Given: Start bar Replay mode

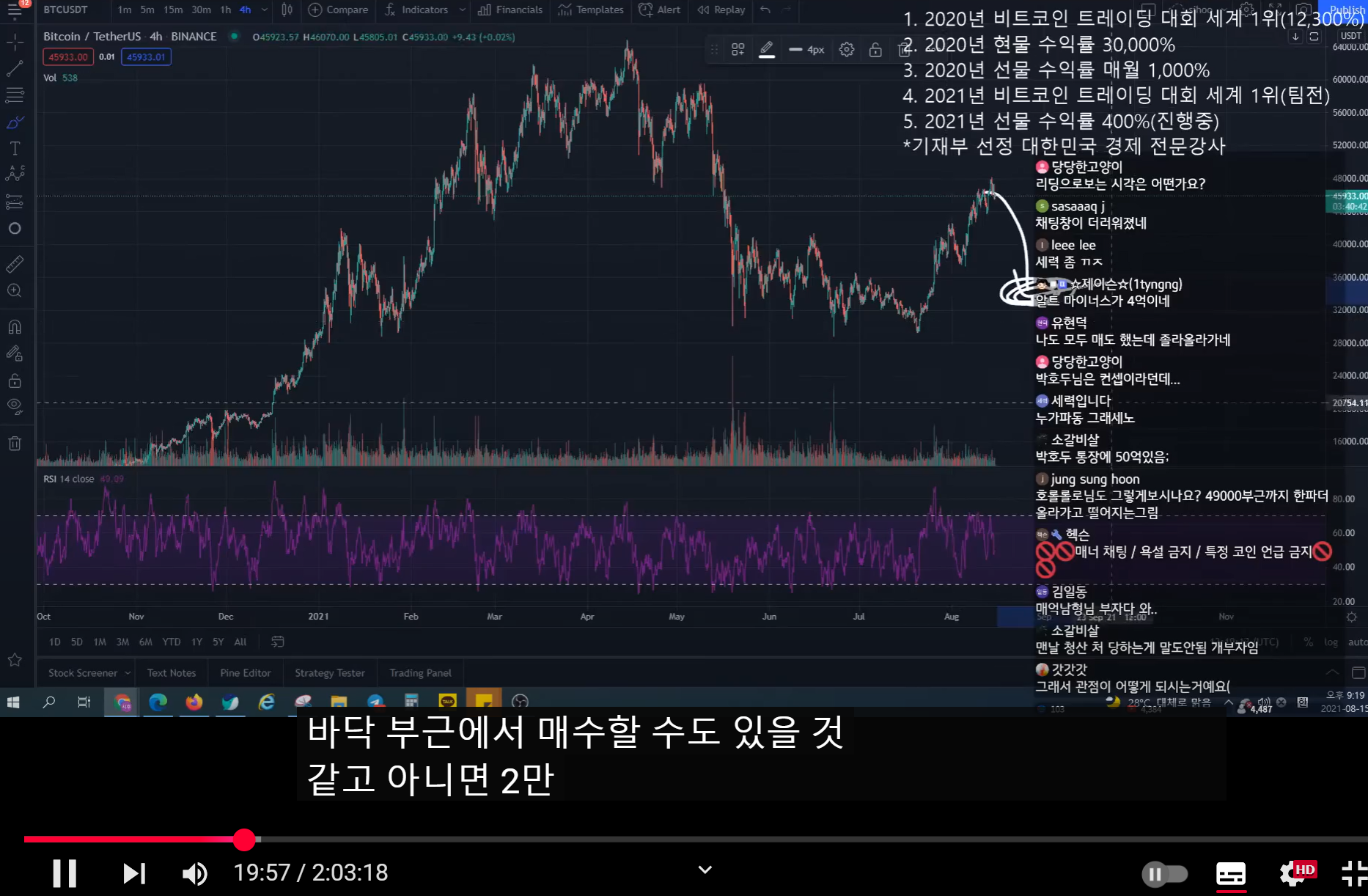Looking at the screenshot, I should point(721,10).
